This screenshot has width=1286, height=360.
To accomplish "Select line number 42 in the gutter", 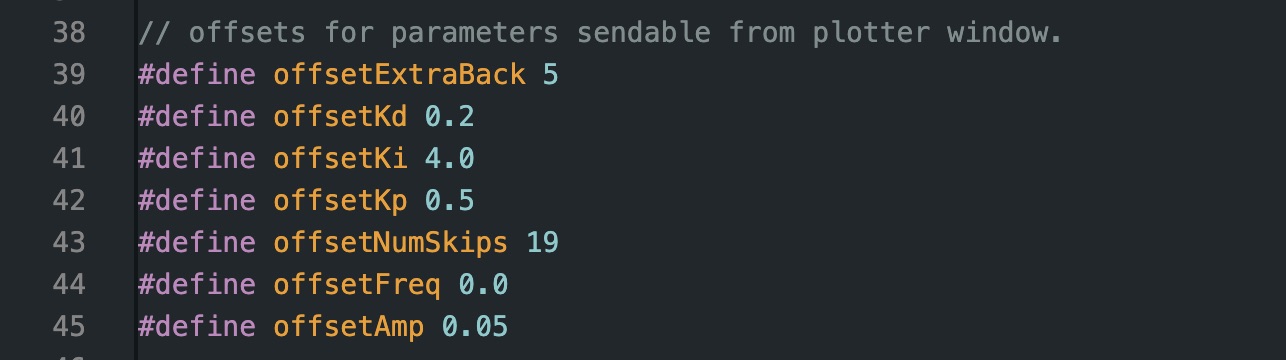I will (68, 202).
